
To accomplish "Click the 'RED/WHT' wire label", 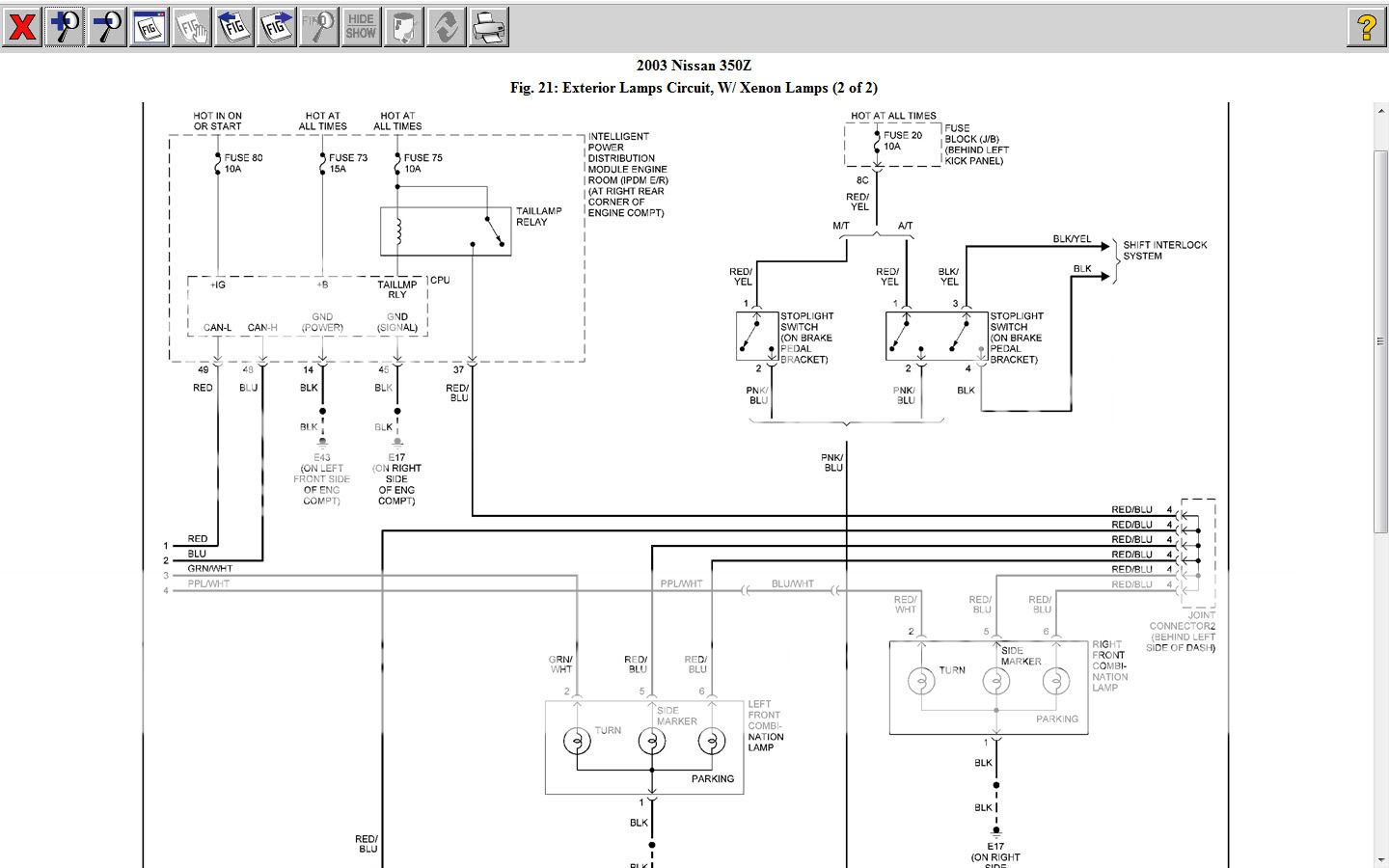I will (905, 605).
